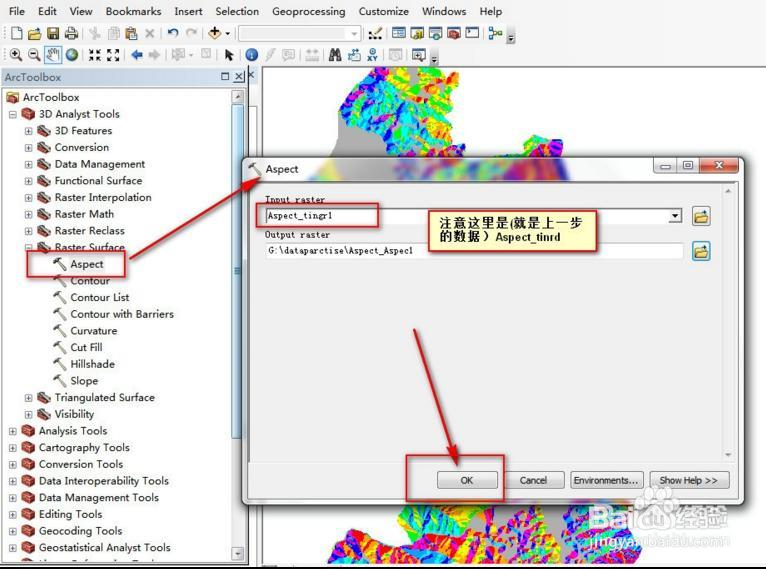The image size is (766, 569).
Task: Click Data Interoperability Tools toolbox
Action: click(104, 481)
